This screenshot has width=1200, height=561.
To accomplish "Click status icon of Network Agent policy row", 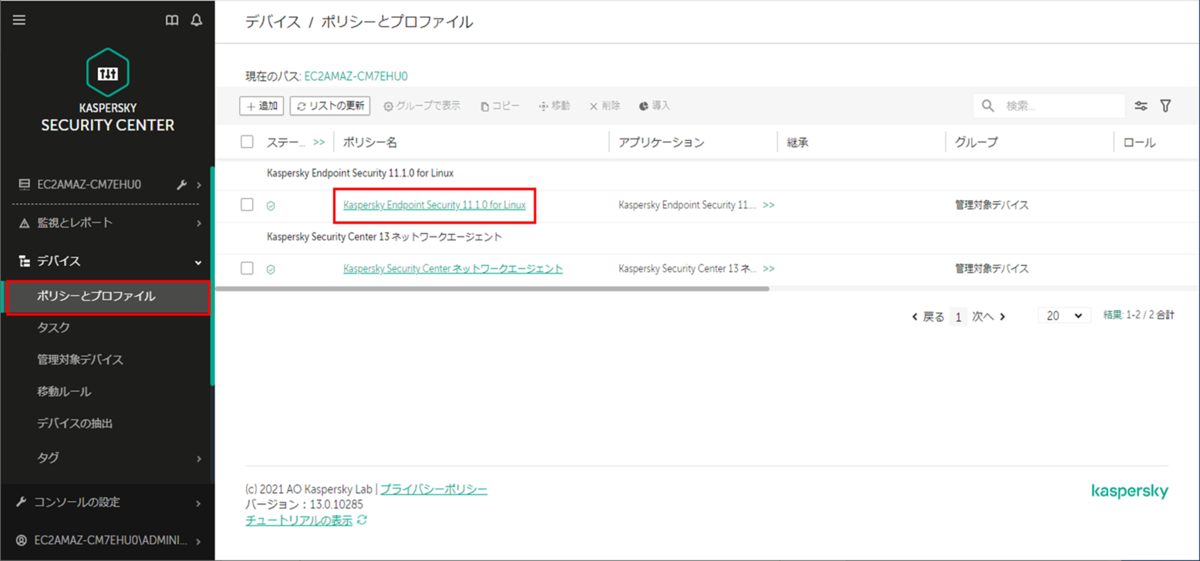I will pos(270,269).
